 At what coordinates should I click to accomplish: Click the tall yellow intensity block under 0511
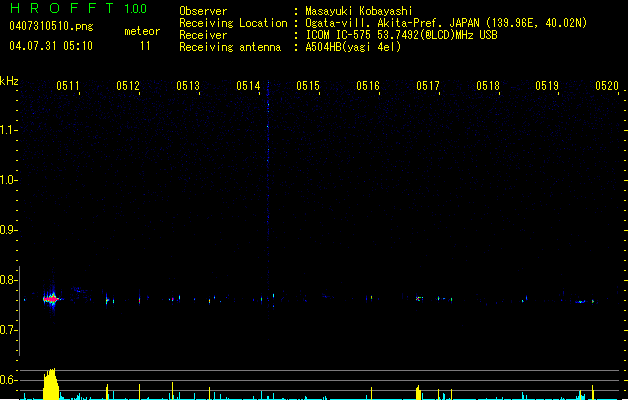(x=51, y=384)
